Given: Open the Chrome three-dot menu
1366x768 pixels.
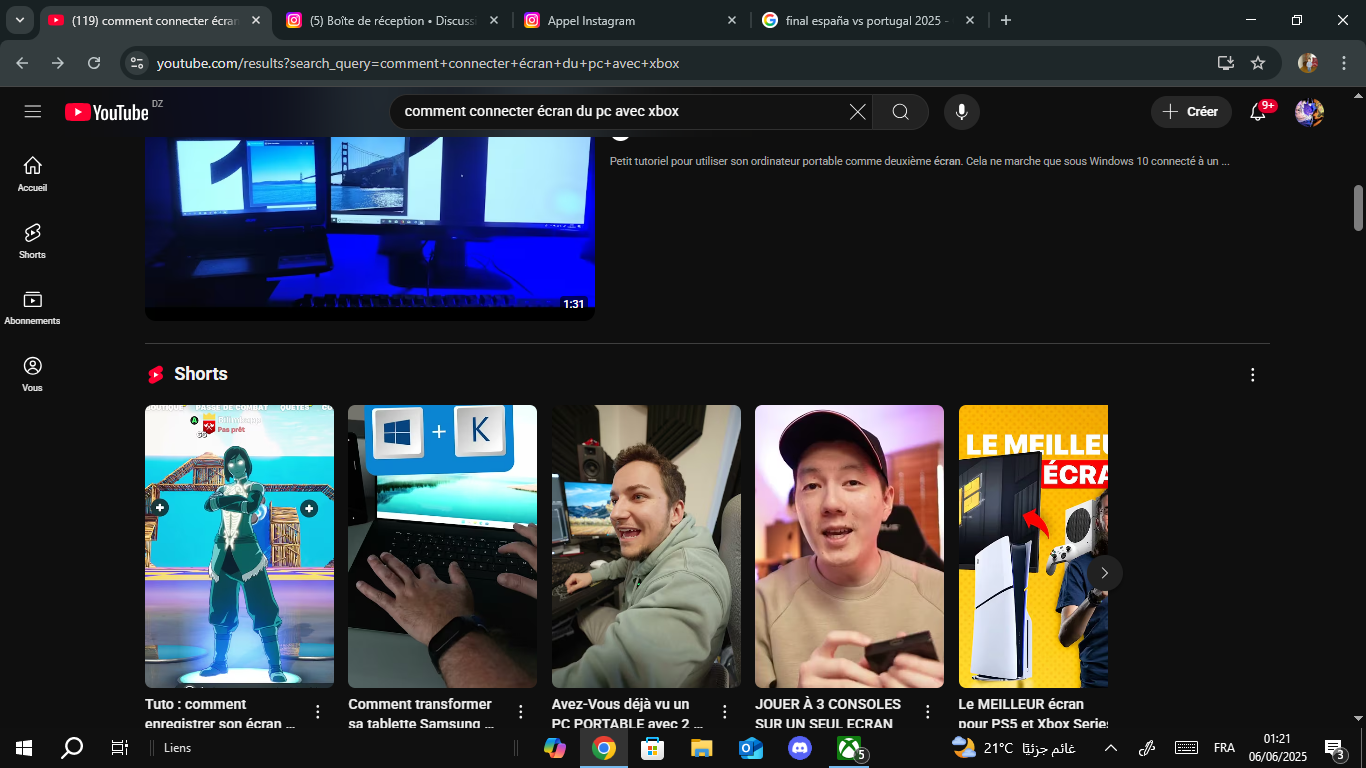Looking at the screenshot, I should coord(1343,63).
